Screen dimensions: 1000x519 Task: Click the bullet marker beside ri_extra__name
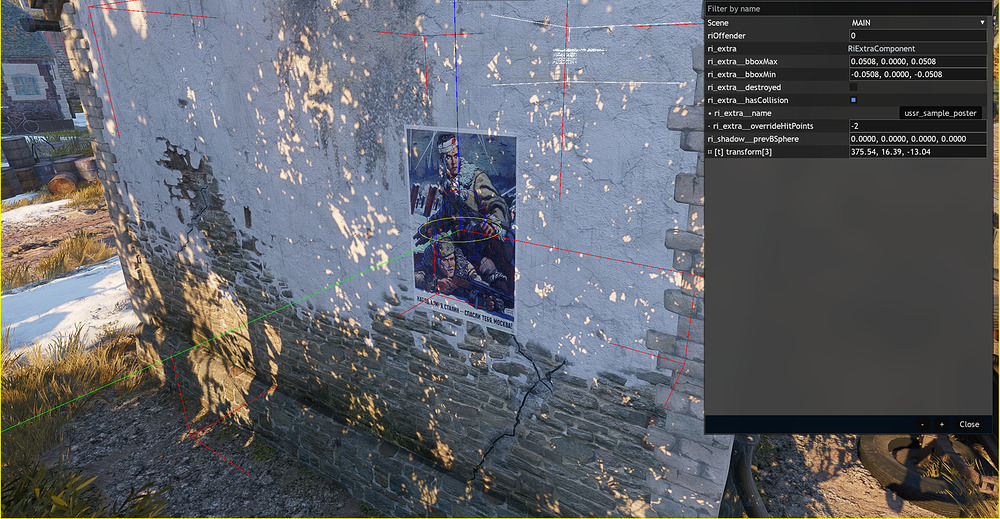tap(709, 113)
